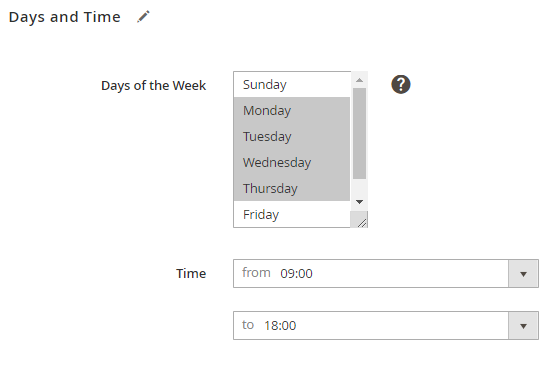The width and height of the screenshot is (550, 368).
Task: Open the question mark help tooltip
Action: pos(401,85)
